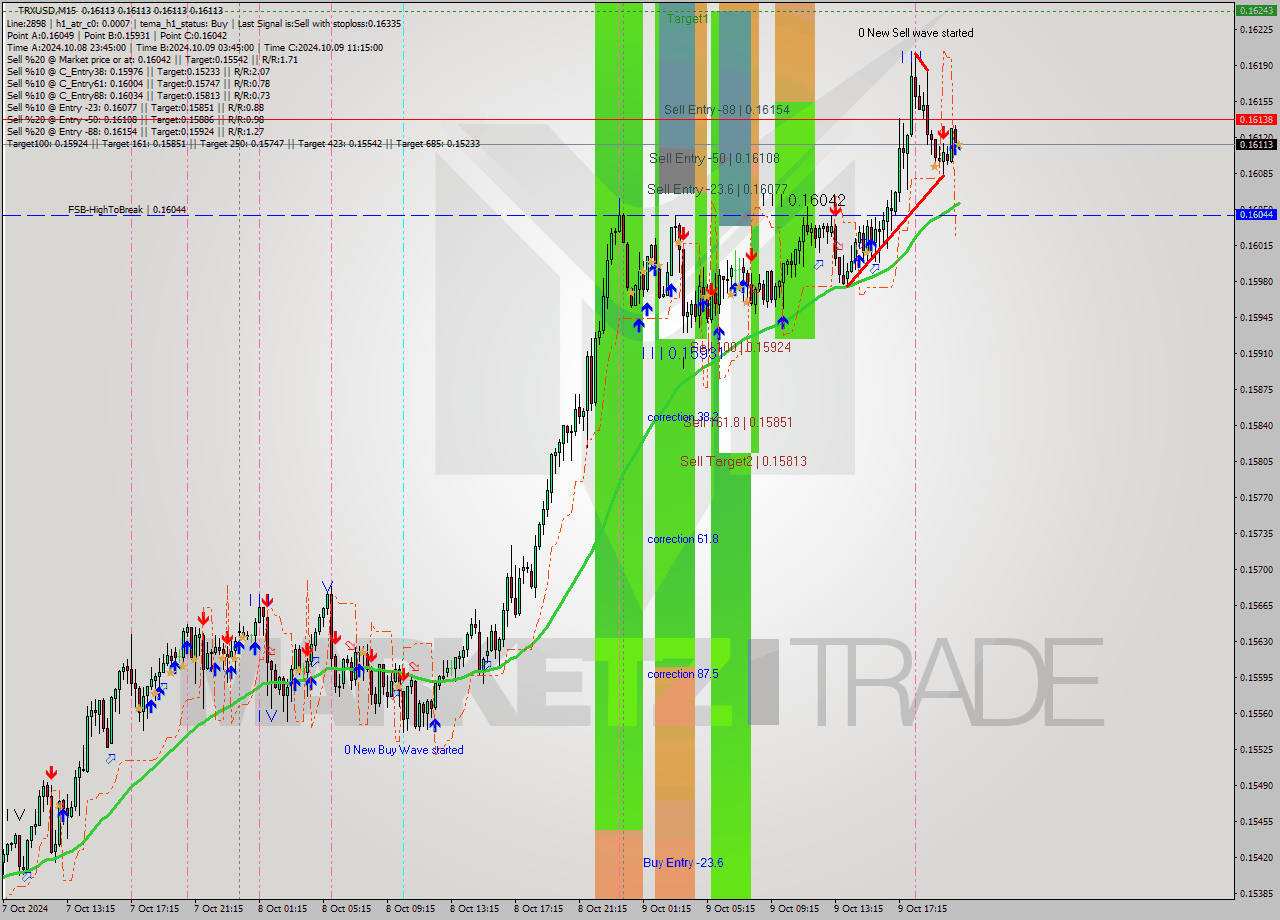Select the 'Point A:0.16049' info line
Screen dimensions: 1280x920
point(117,35)
